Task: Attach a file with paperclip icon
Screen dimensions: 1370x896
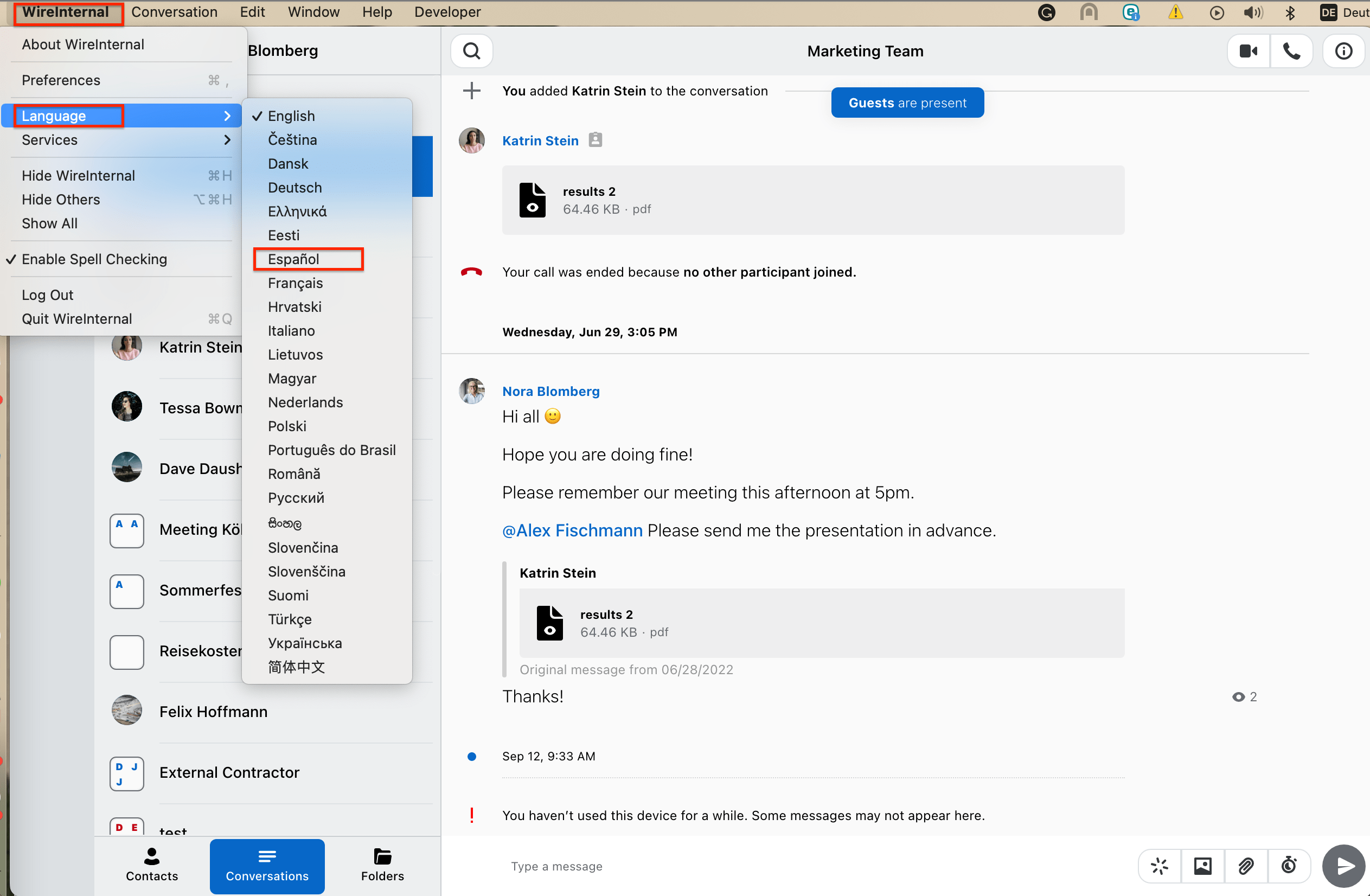Action: click(1246, 866)
